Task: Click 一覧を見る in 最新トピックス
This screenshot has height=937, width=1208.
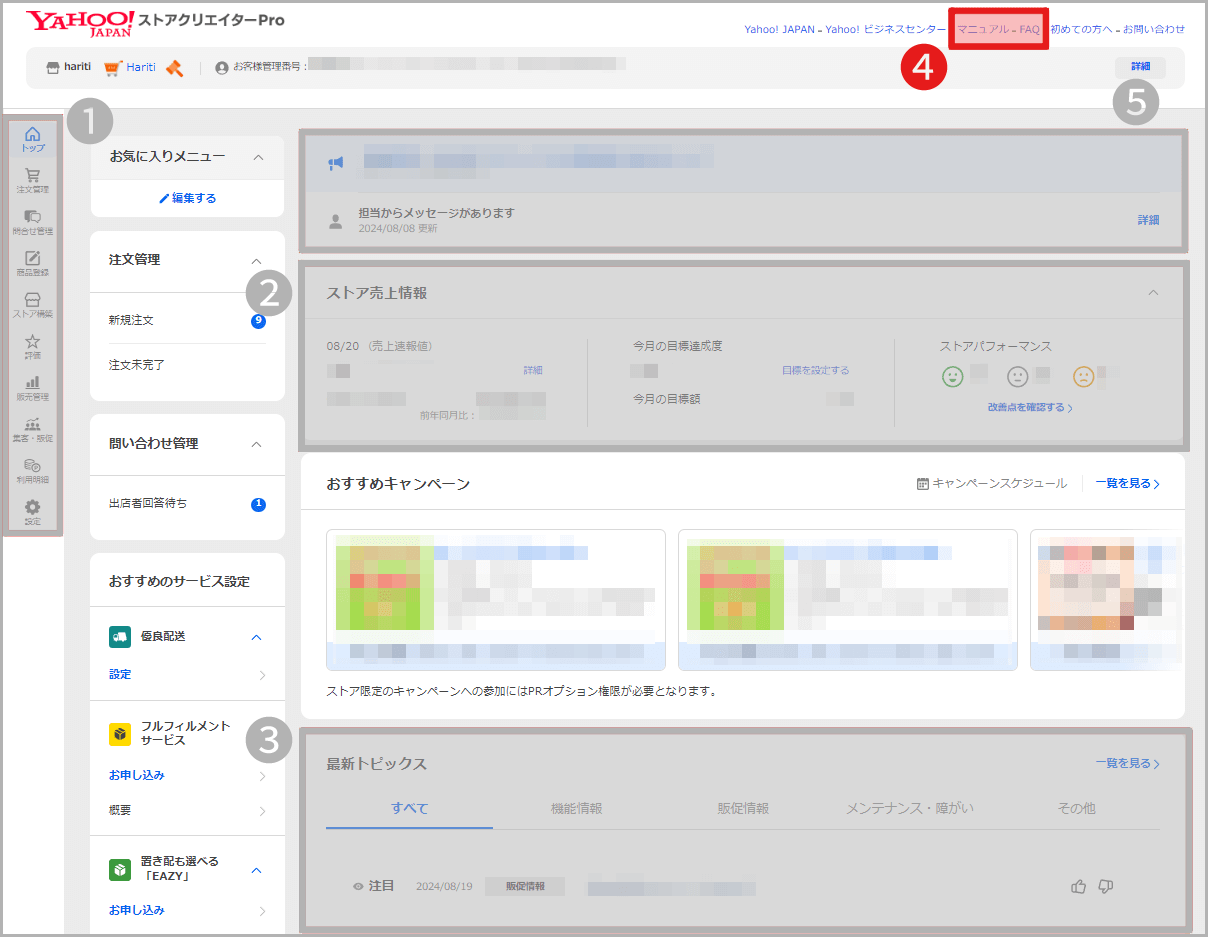Action: (1127, 763)
